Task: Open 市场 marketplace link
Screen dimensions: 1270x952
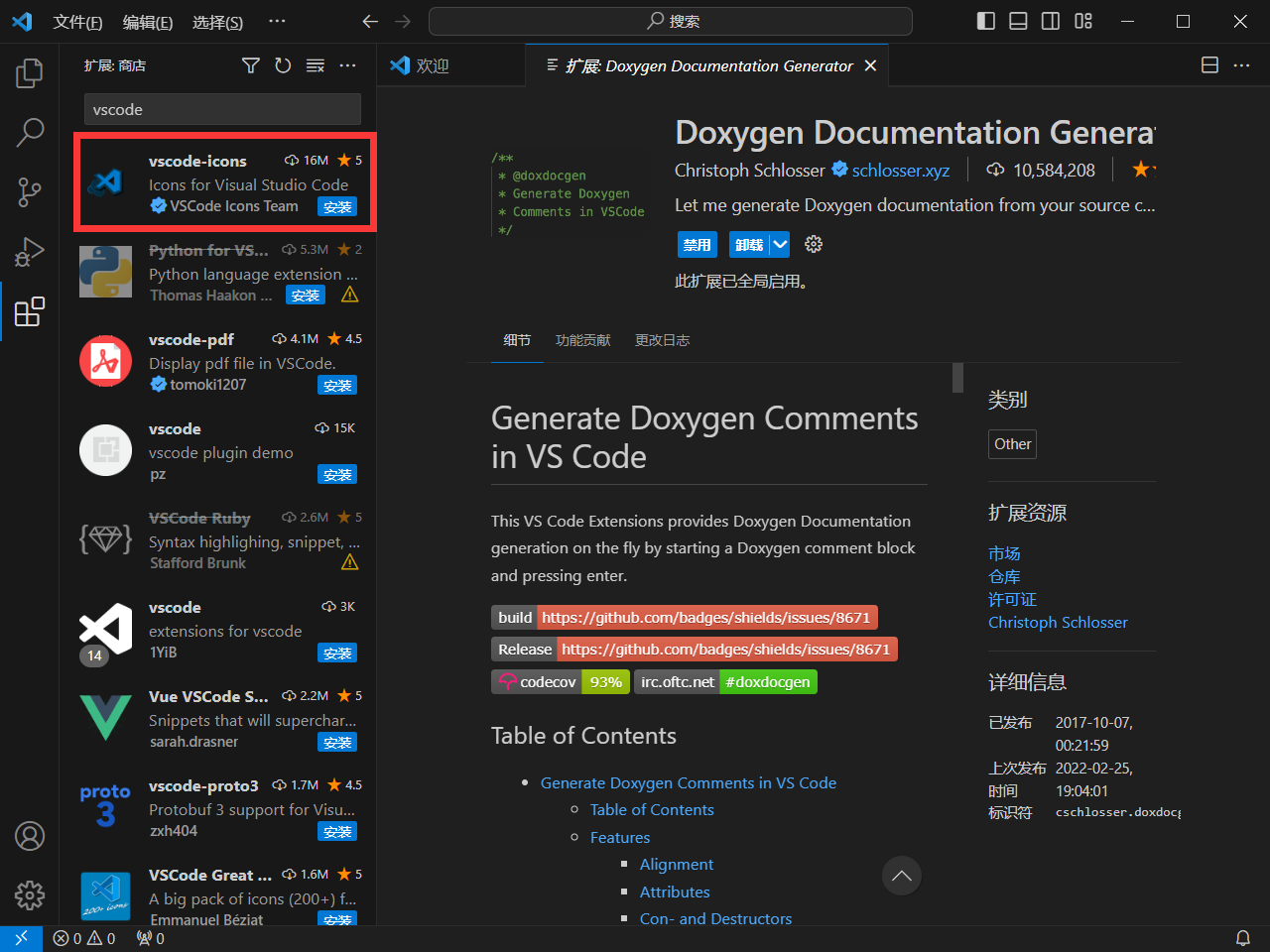Action: click(1004, 553)
